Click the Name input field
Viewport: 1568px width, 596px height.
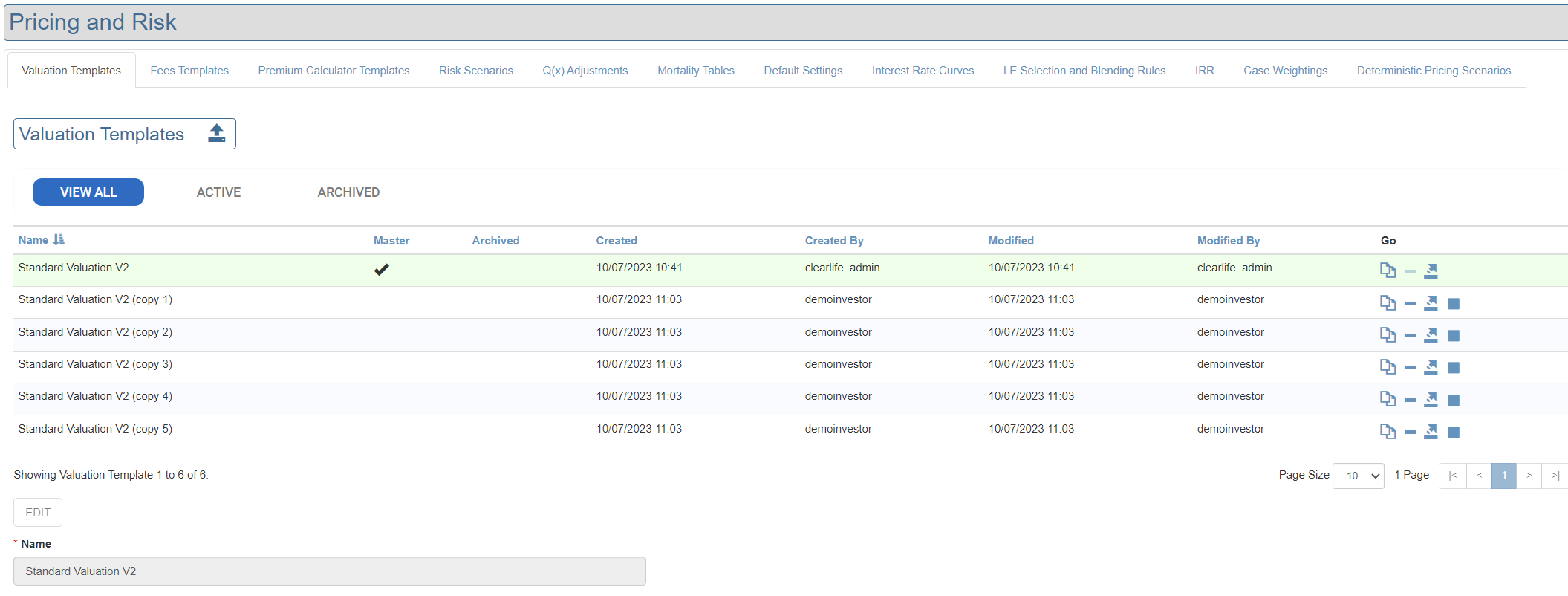click(330, 571)
